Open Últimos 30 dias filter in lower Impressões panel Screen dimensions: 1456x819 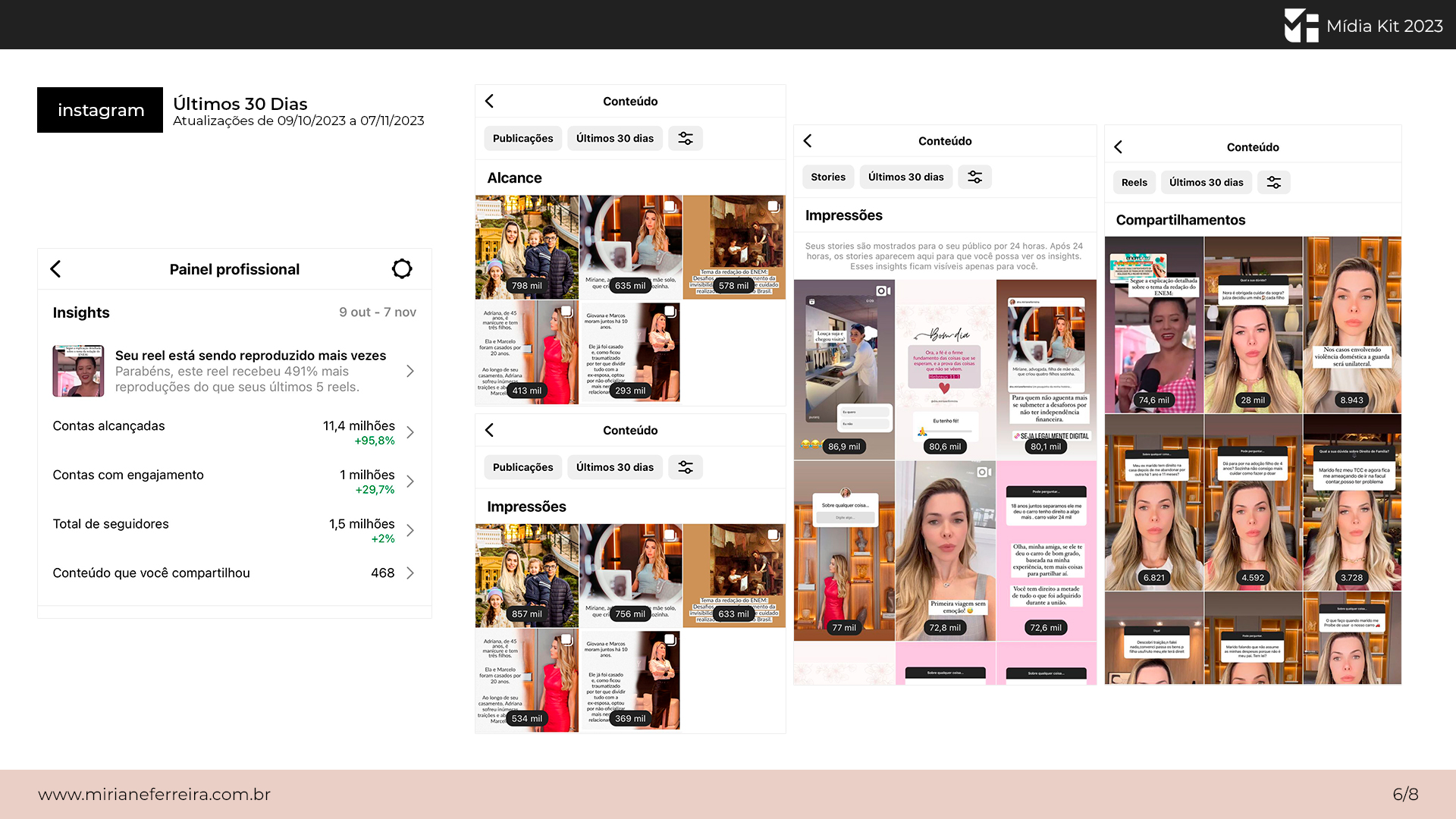[x=615, y=467]
